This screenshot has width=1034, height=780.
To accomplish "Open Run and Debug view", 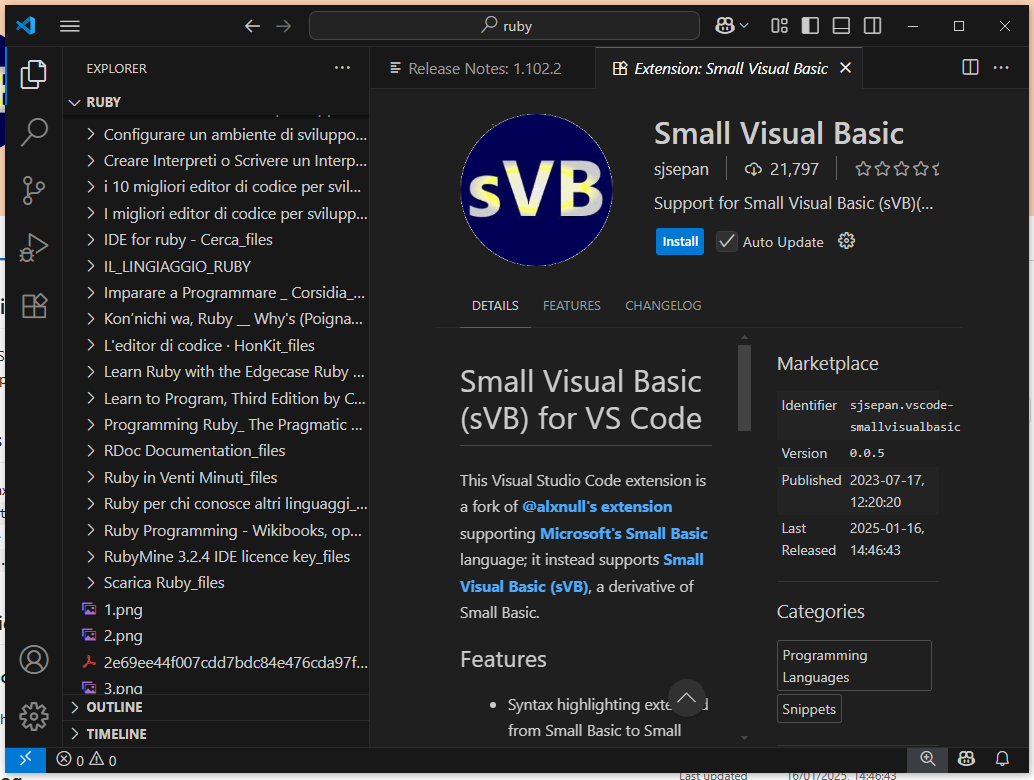I will pos(34,248).
